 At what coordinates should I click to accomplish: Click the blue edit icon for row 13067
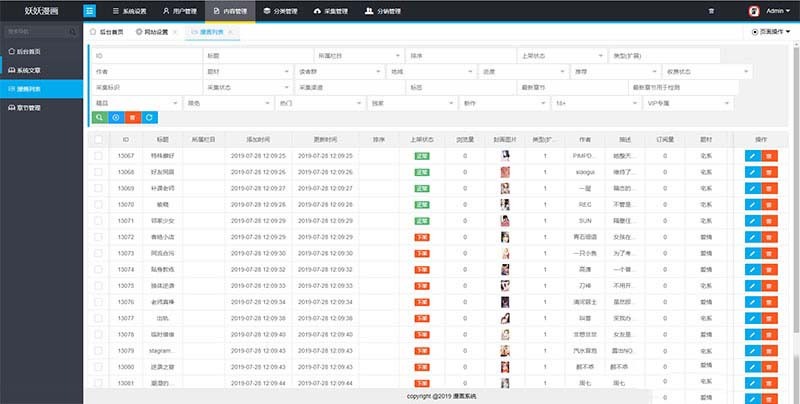[x=752, y=156]
